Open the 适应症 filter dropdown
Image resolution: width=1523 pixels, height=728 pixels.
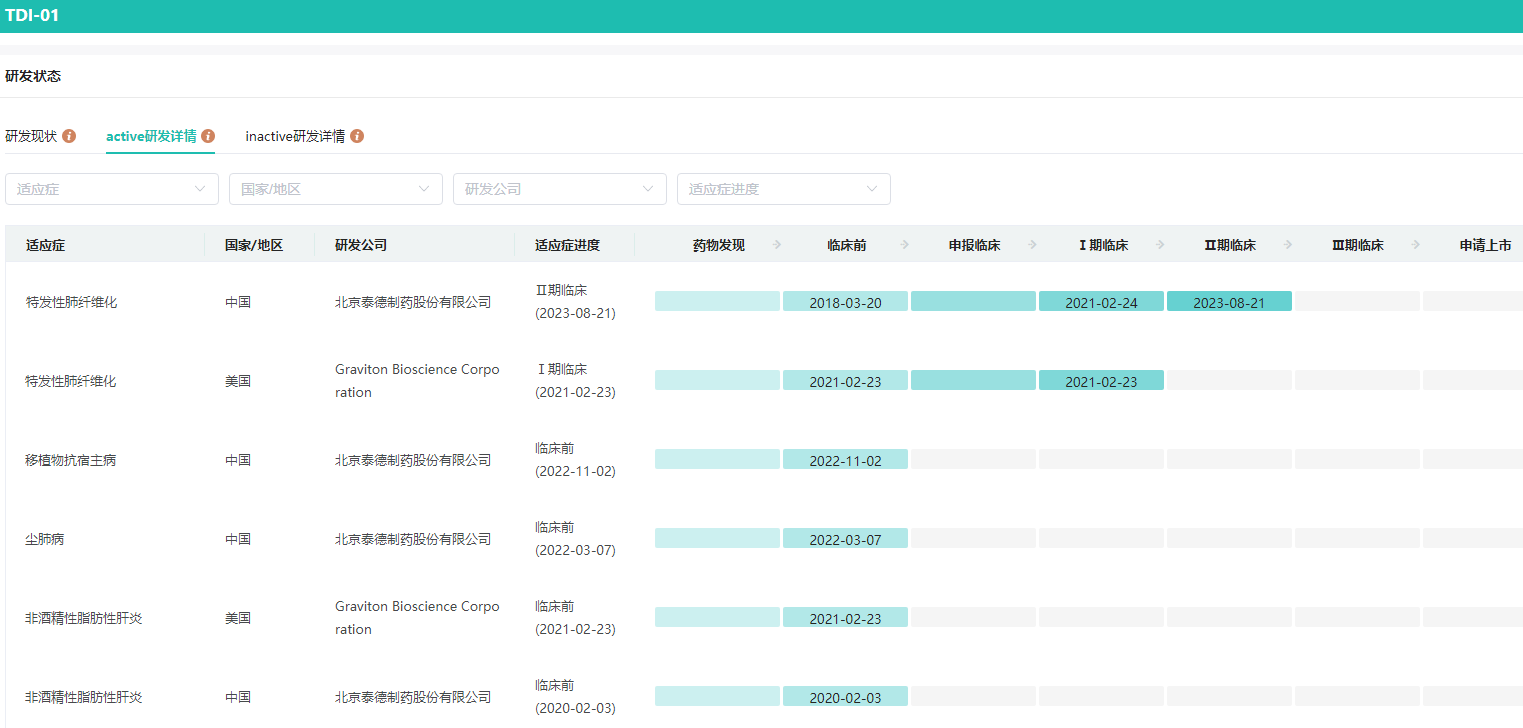click(112, 189)
